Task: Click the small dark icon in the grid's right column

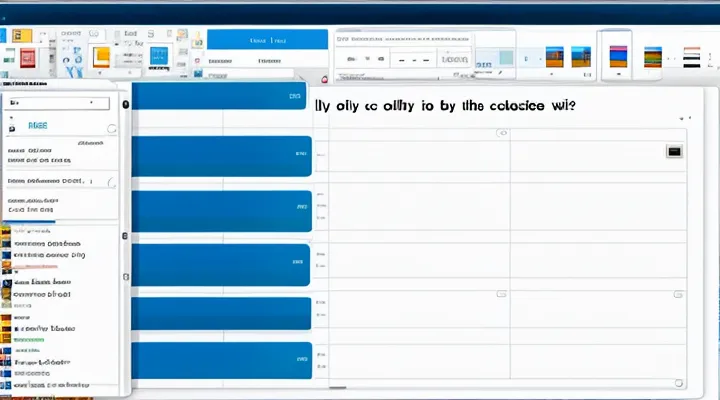Action: (673, 151)
